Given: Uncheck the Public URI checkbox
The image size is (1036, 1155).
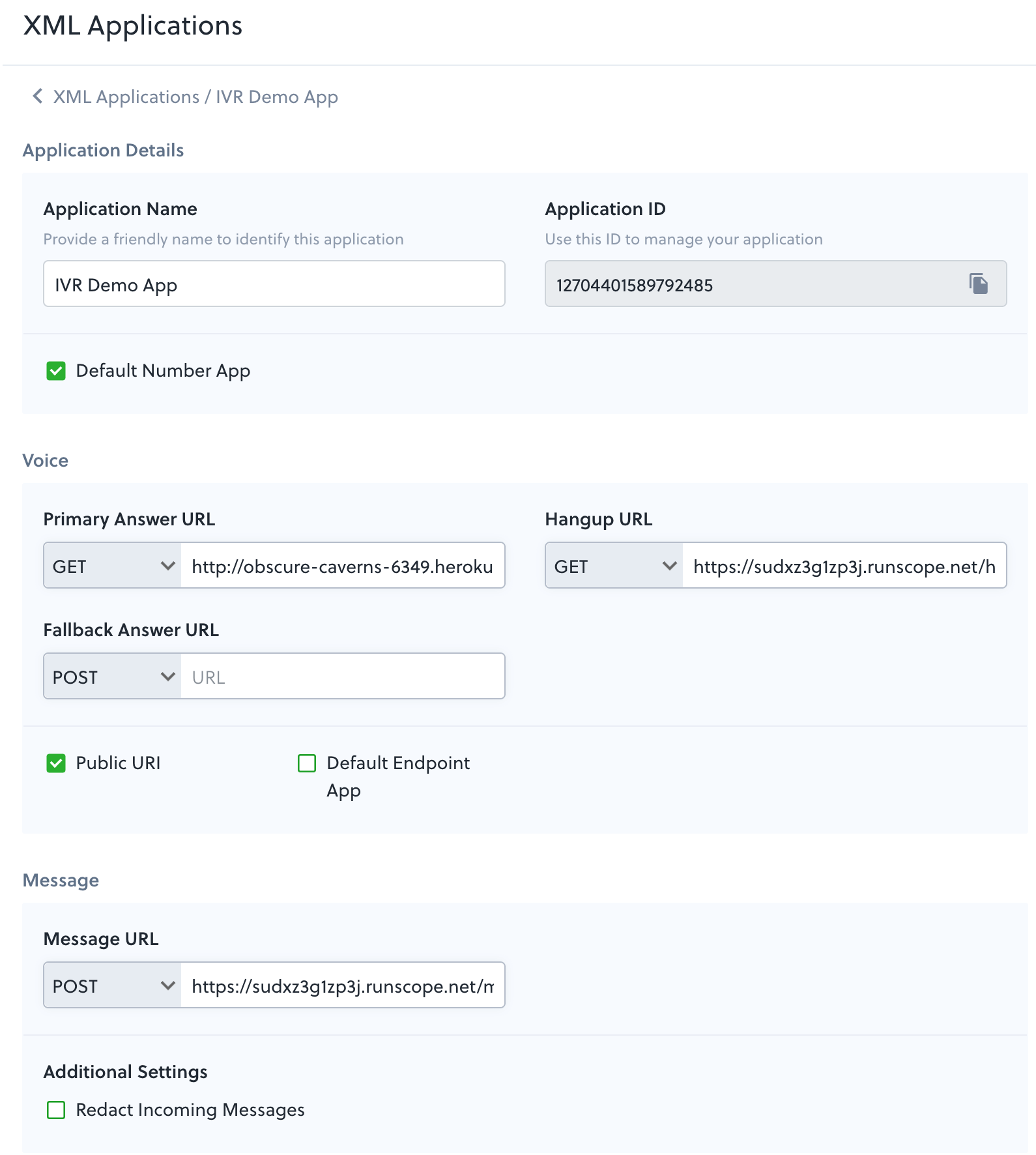Looking at the screenshot, I should pyautogui.click(x=56, y=763).
